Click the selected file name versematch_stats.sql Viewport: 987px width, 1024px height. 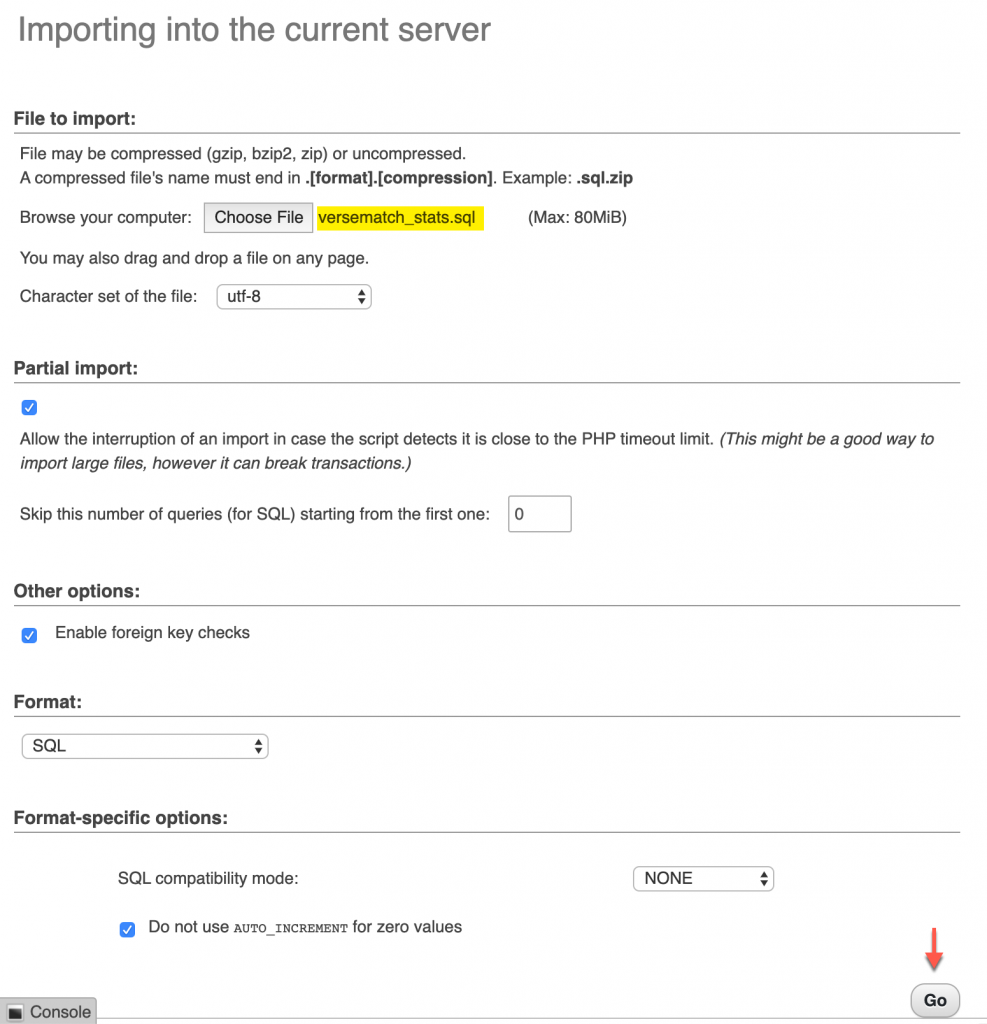coord(397,217)
